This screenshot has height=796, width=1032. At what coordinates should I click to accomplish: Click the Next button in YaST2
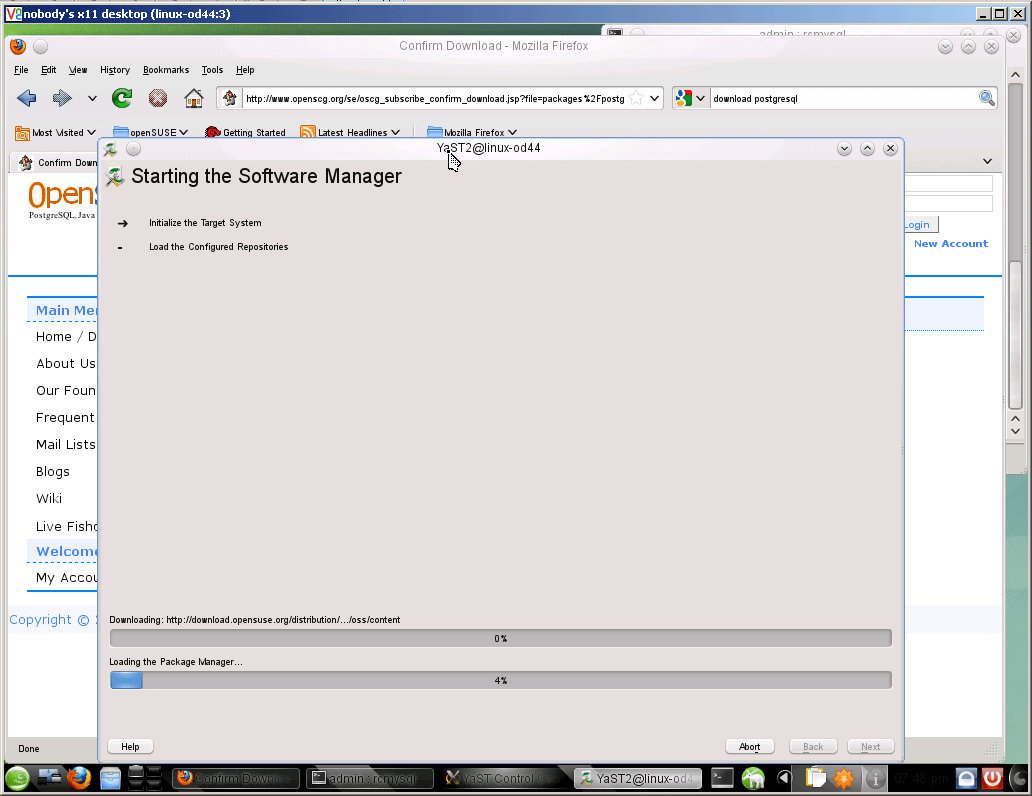click(871, 747)
